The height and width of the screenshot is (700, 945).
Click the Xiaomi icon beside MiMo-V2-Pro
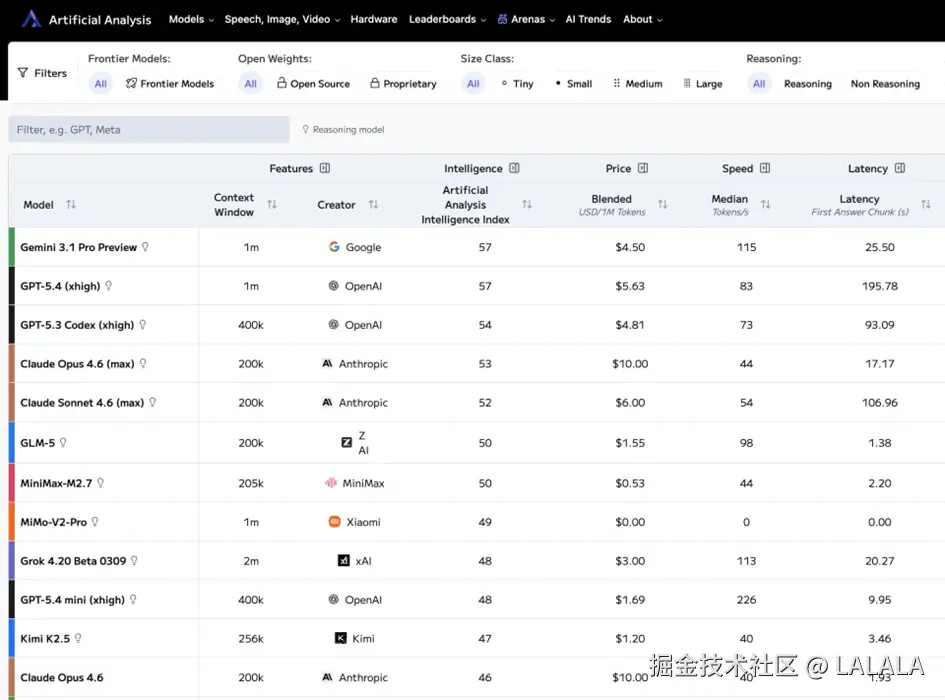point(333,521)
